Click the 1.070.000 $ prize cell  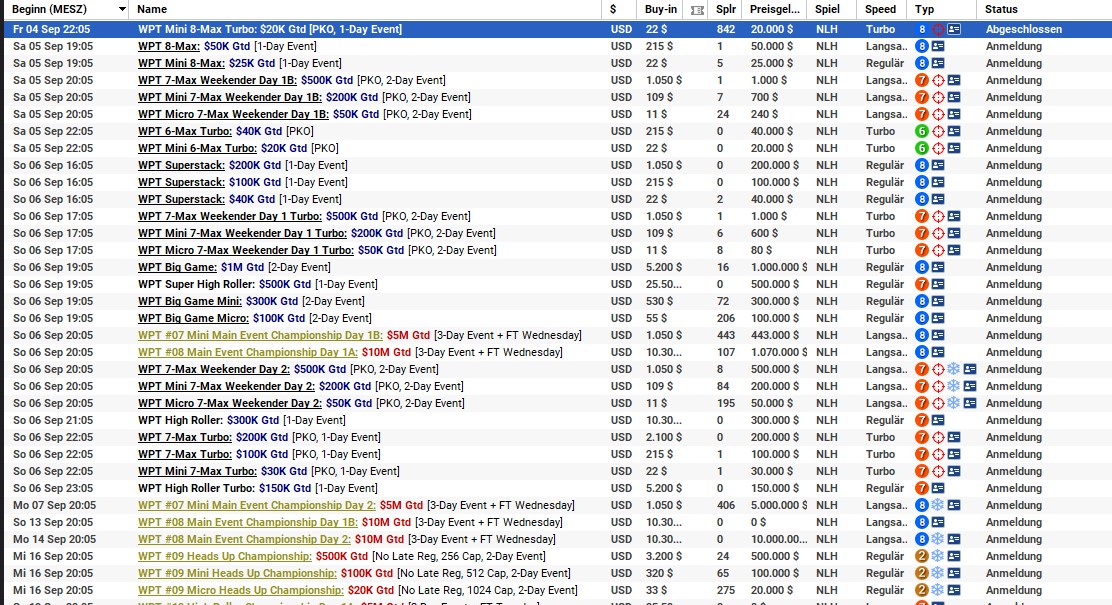779,353
